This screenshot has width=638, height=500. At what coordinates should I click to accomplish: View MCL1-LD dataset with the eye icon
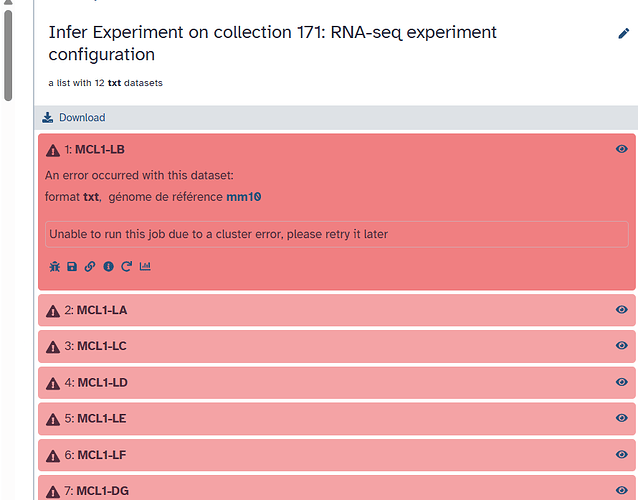pos(621,382)
